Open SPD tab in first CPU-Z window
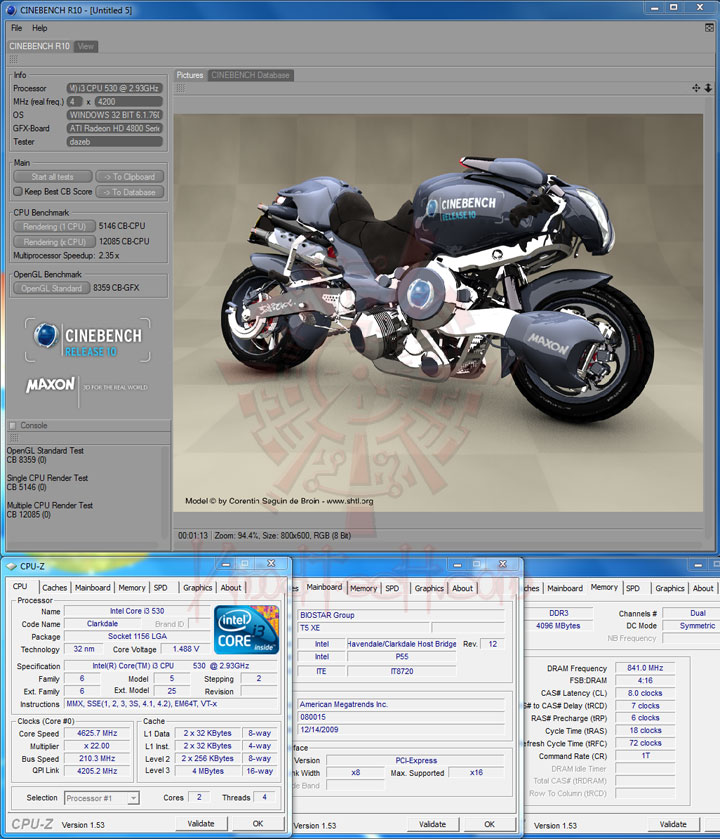720x839 pixels. coord(160,588)
